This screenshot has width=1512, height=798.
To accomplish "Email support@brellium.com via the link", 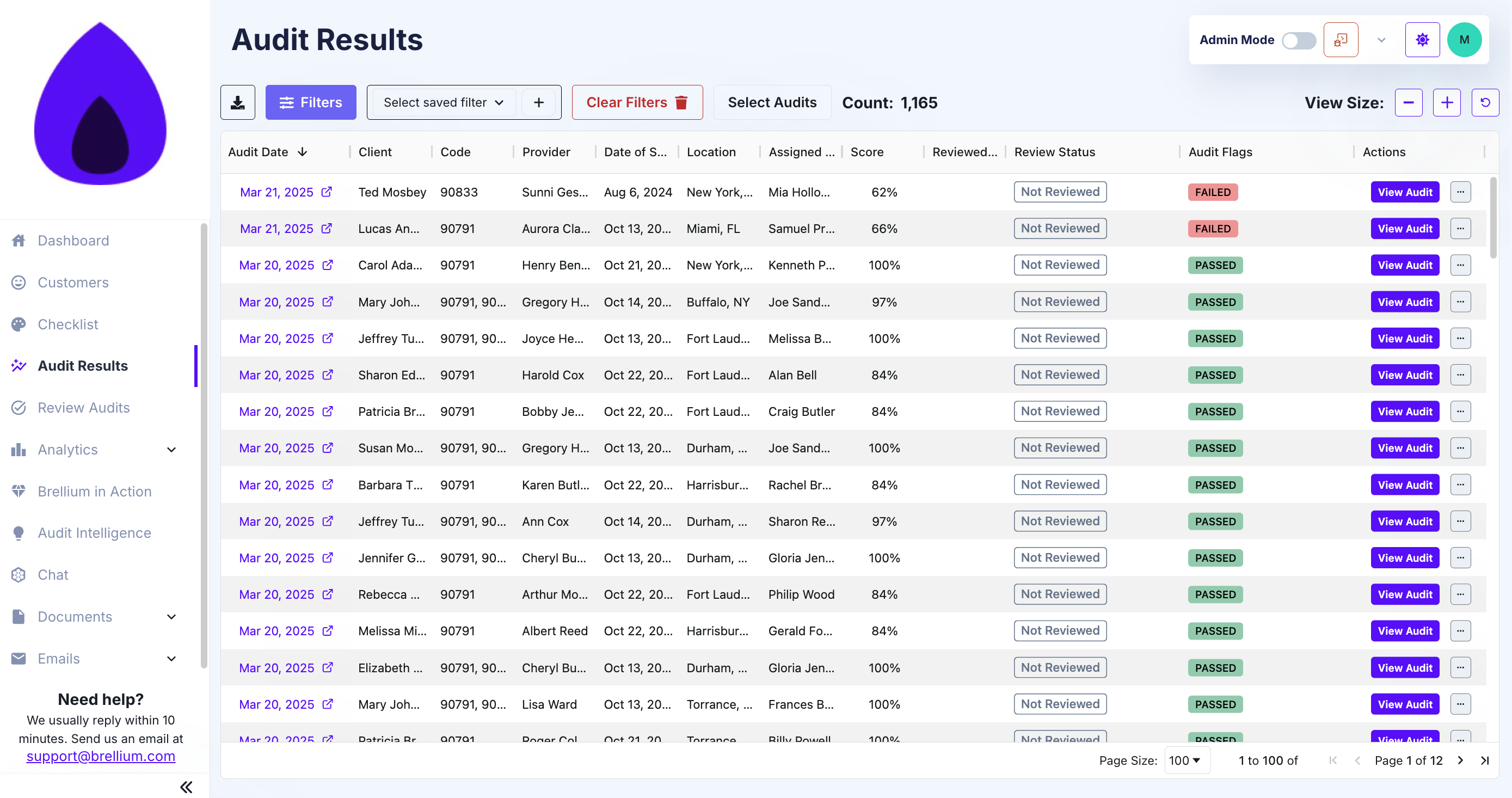I will point(100,756).
